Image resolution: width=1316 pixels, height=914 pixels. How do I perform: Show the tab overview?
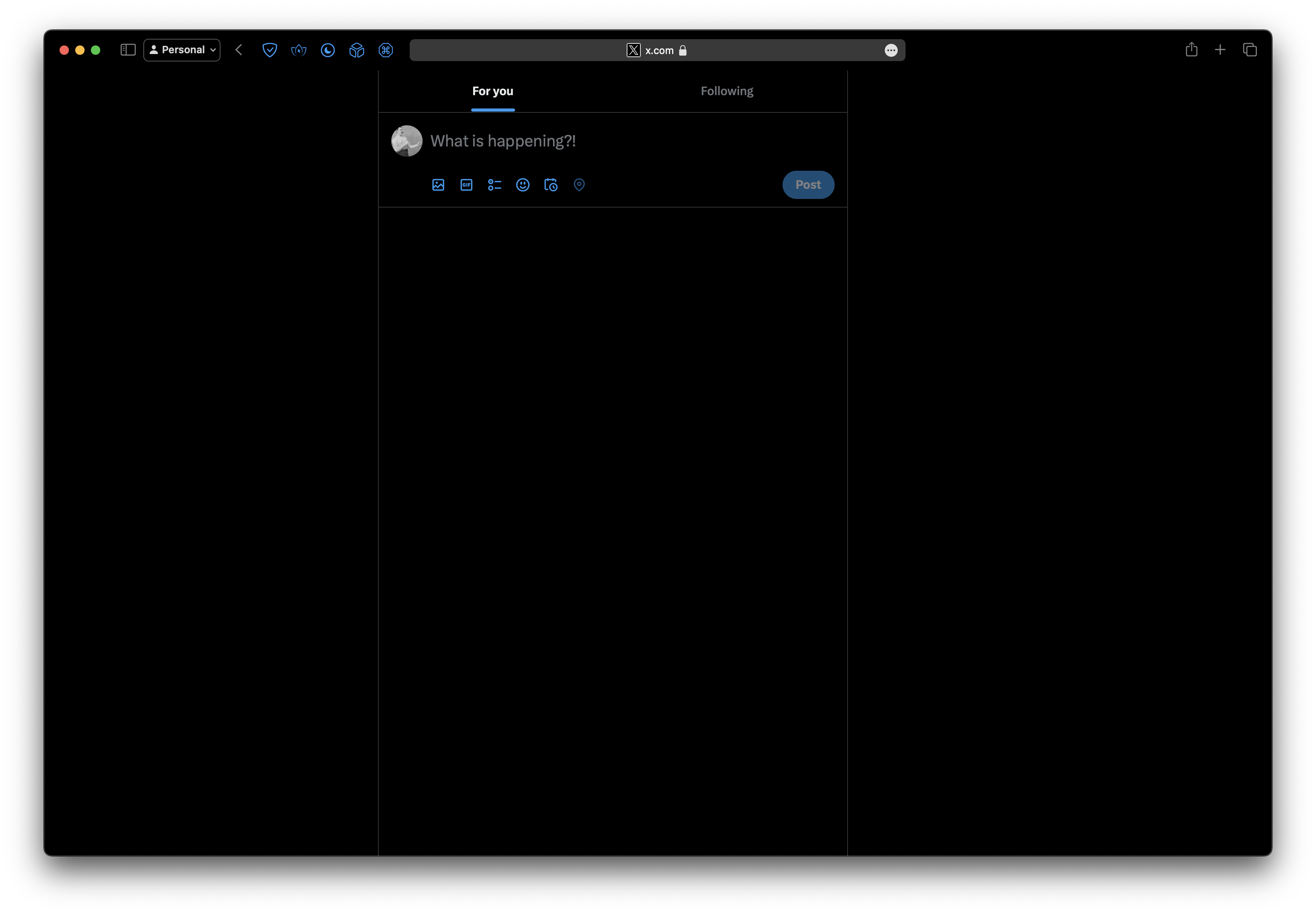point(1249,50)
